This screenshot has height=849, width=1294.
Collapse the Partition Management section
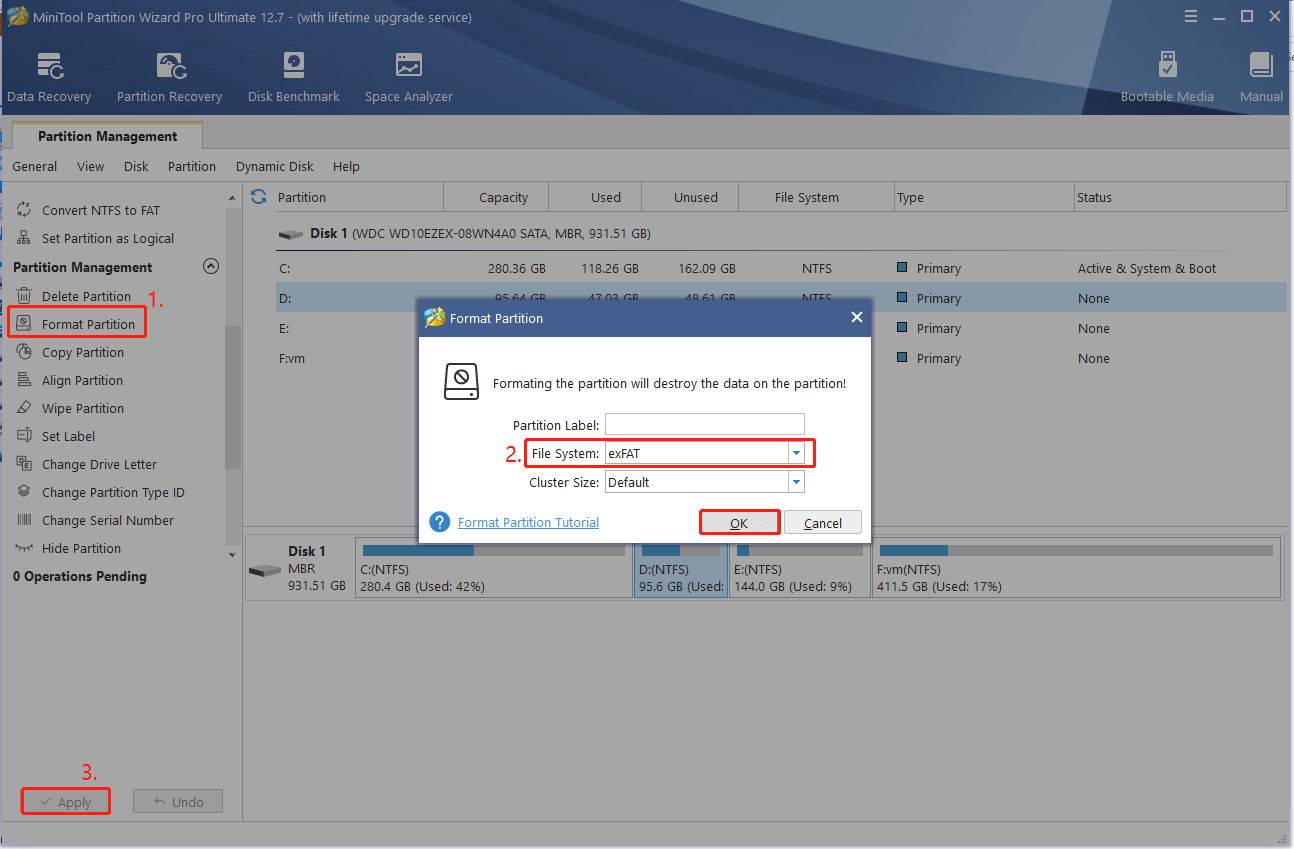tap(211, 266)
